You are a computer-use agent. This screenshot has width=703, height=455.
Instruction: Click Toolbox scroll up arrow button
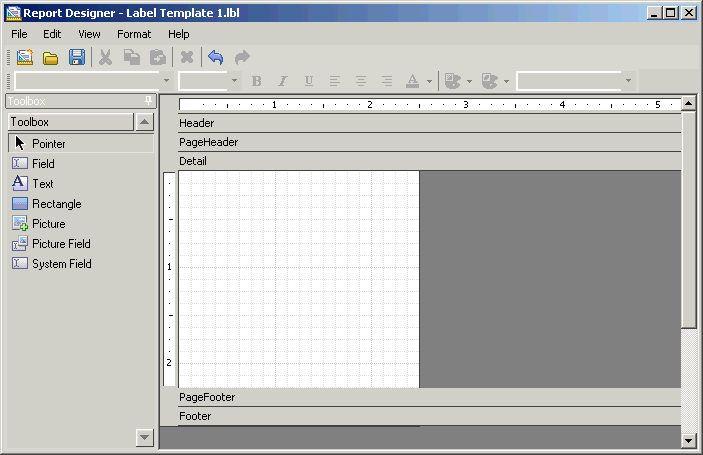point(144,122)
